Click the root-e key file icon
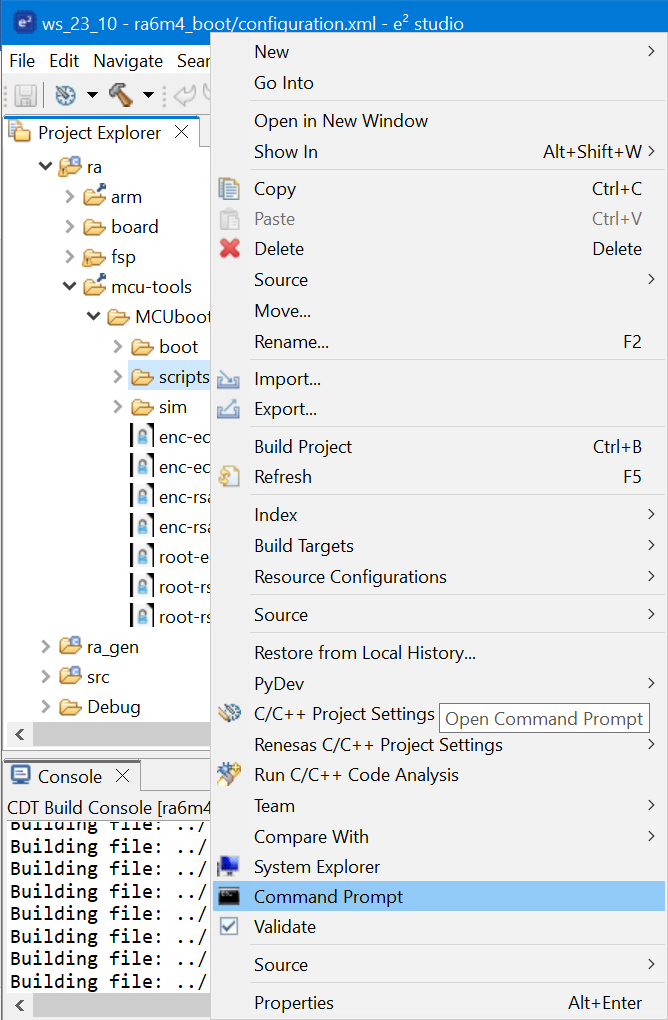 (142, 556)
